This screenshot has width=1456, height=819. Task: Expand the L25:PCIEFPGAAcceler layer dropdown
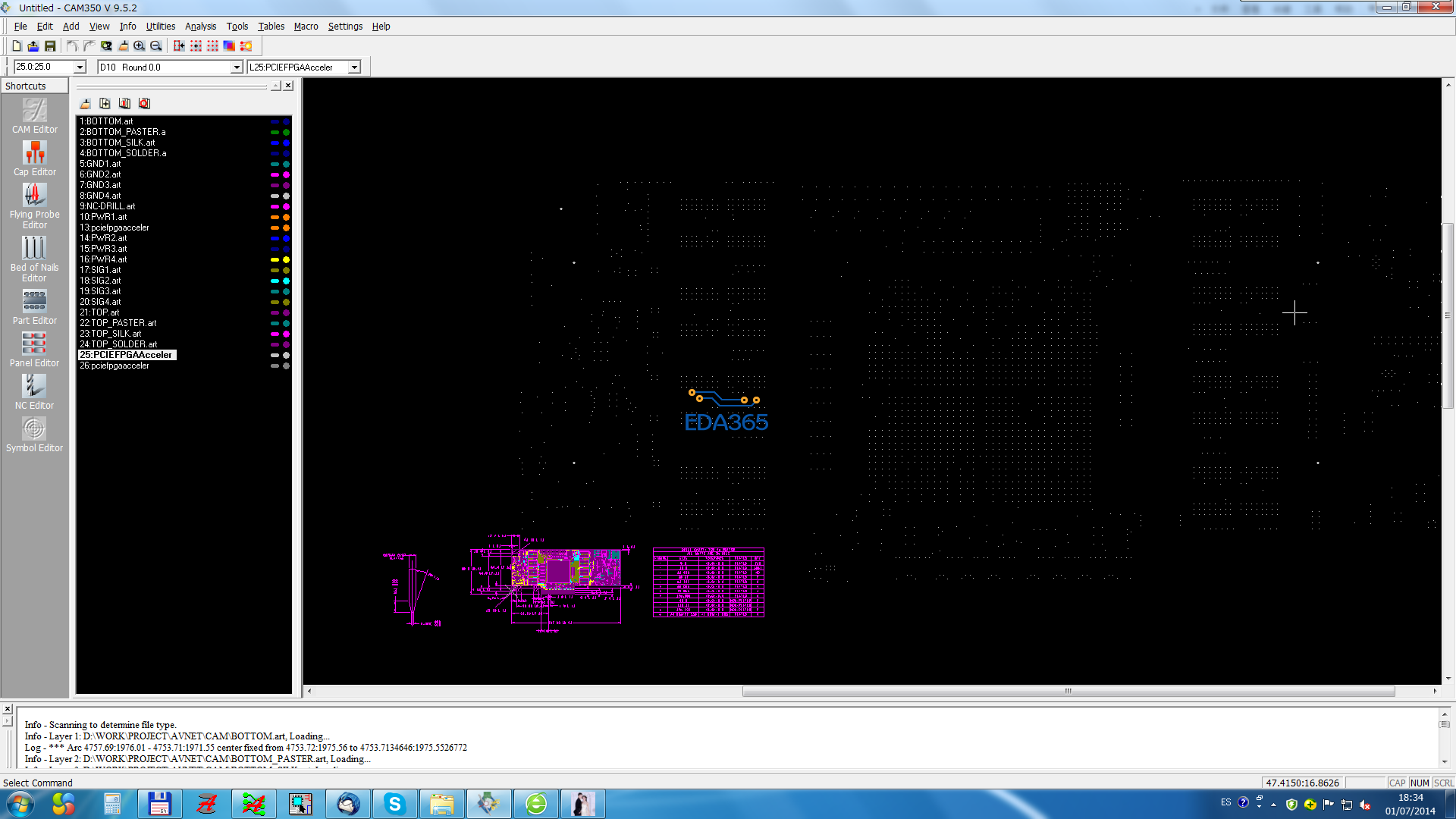click(x=354, y=67)
